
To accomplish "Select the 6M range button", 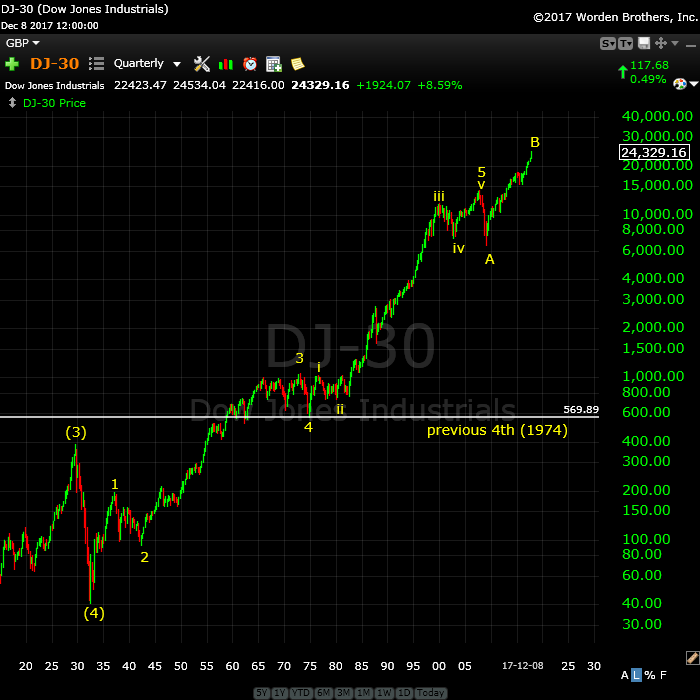I will point(323,692).
